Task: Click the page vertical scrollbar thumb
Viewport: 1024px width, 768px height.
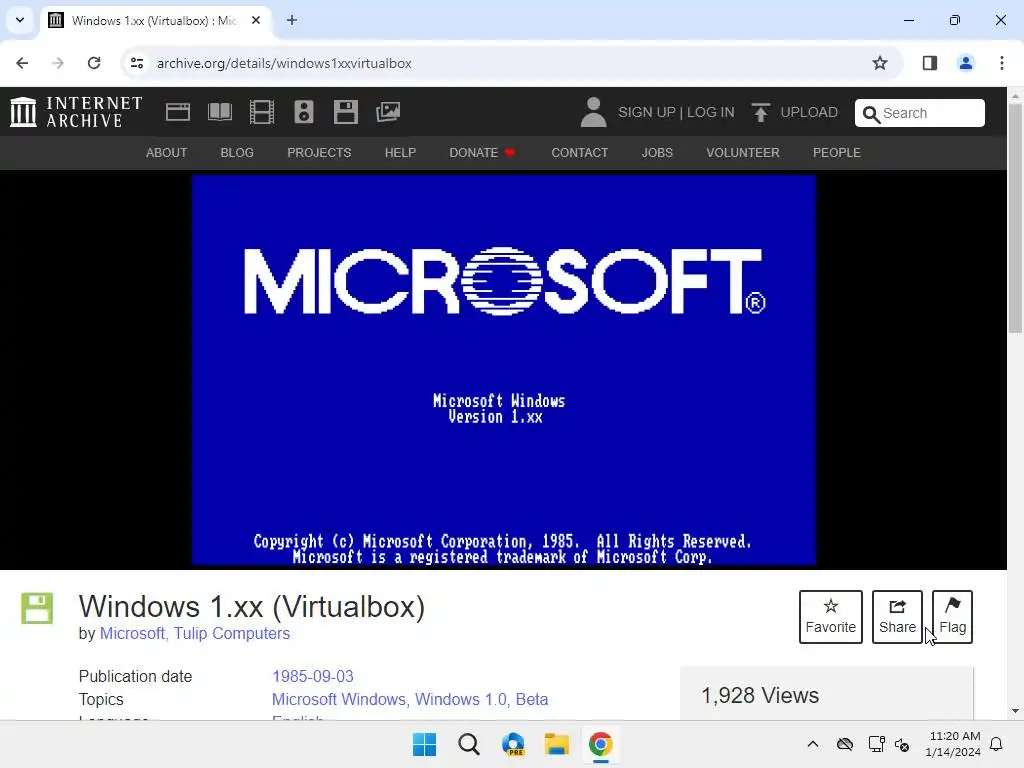Action: (x=1015, y=219)
